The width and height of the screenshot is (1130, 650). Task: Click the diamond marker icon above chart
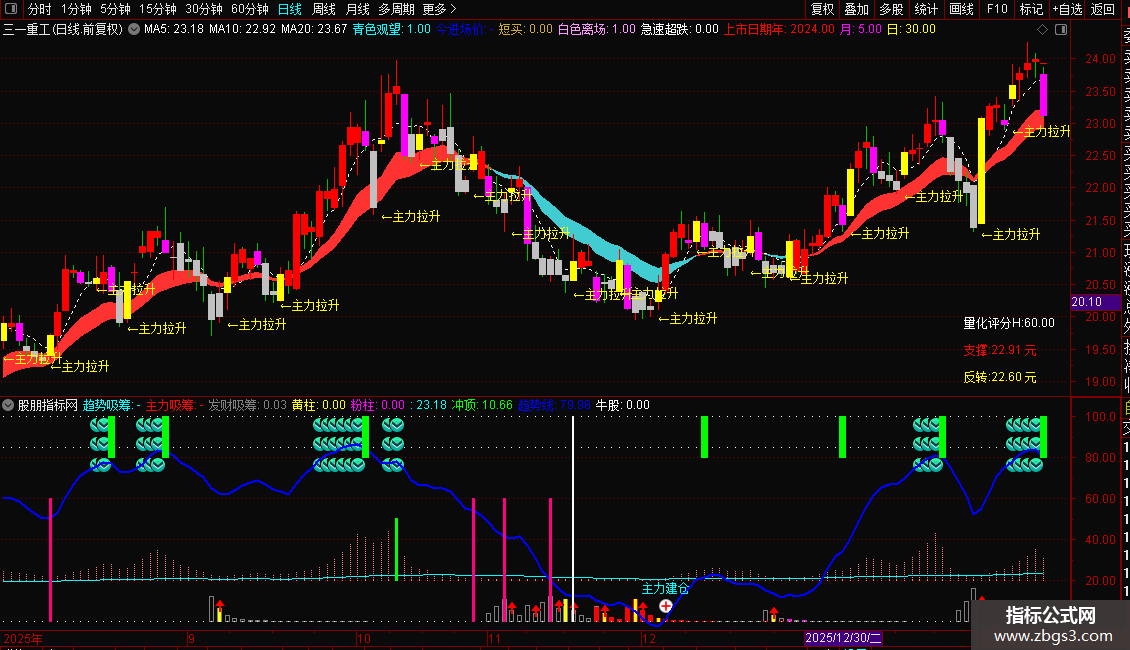[1042, 30]
